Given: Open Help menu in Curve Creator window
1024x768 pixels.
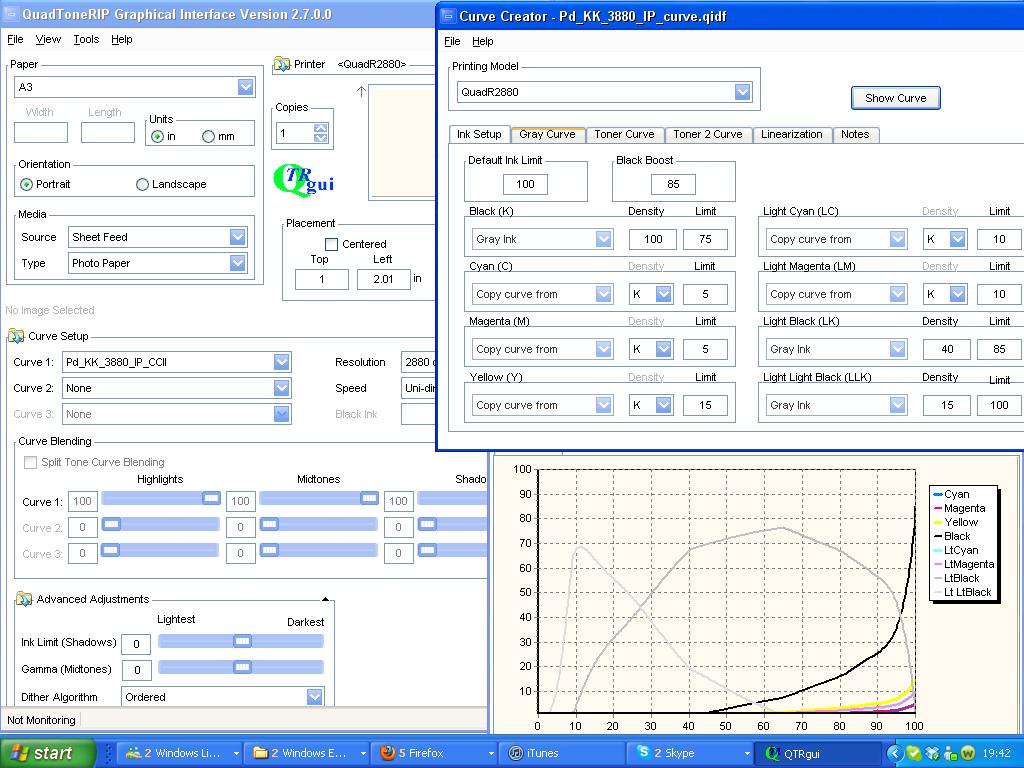Looking at the screenshot, I should [x=483, y=41].
